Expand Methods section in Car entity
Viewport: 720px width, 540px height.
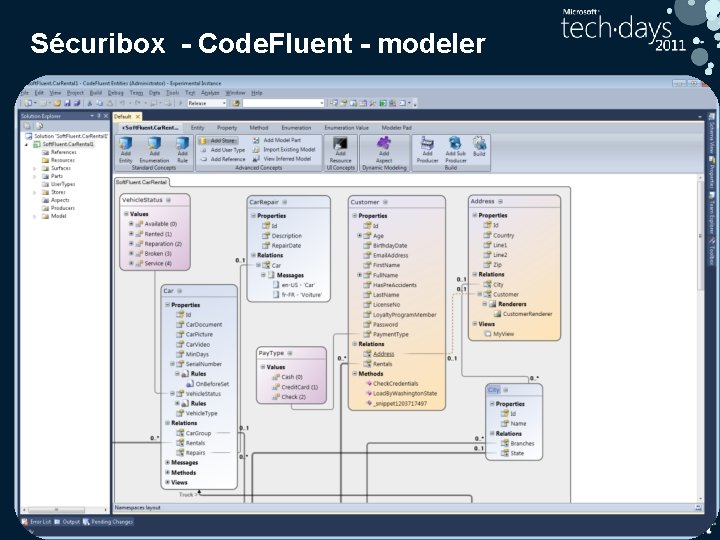click(x=167, y=472)
